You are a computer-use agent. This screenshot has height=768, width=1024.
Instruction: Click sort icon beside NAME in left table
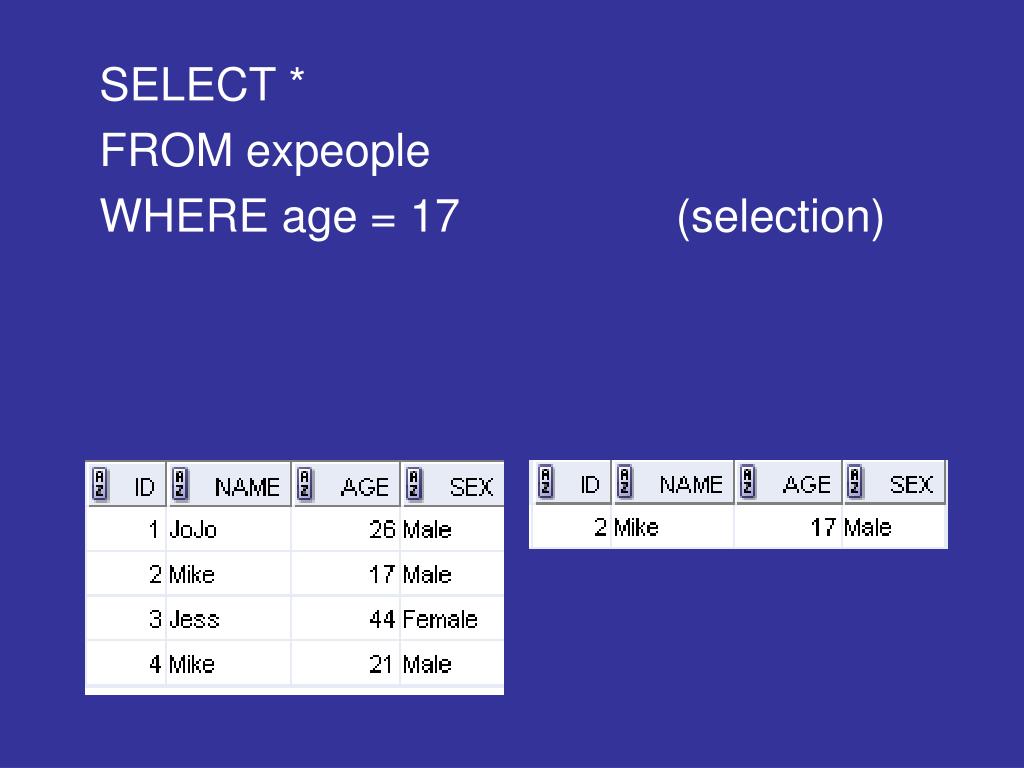point(180,485)
